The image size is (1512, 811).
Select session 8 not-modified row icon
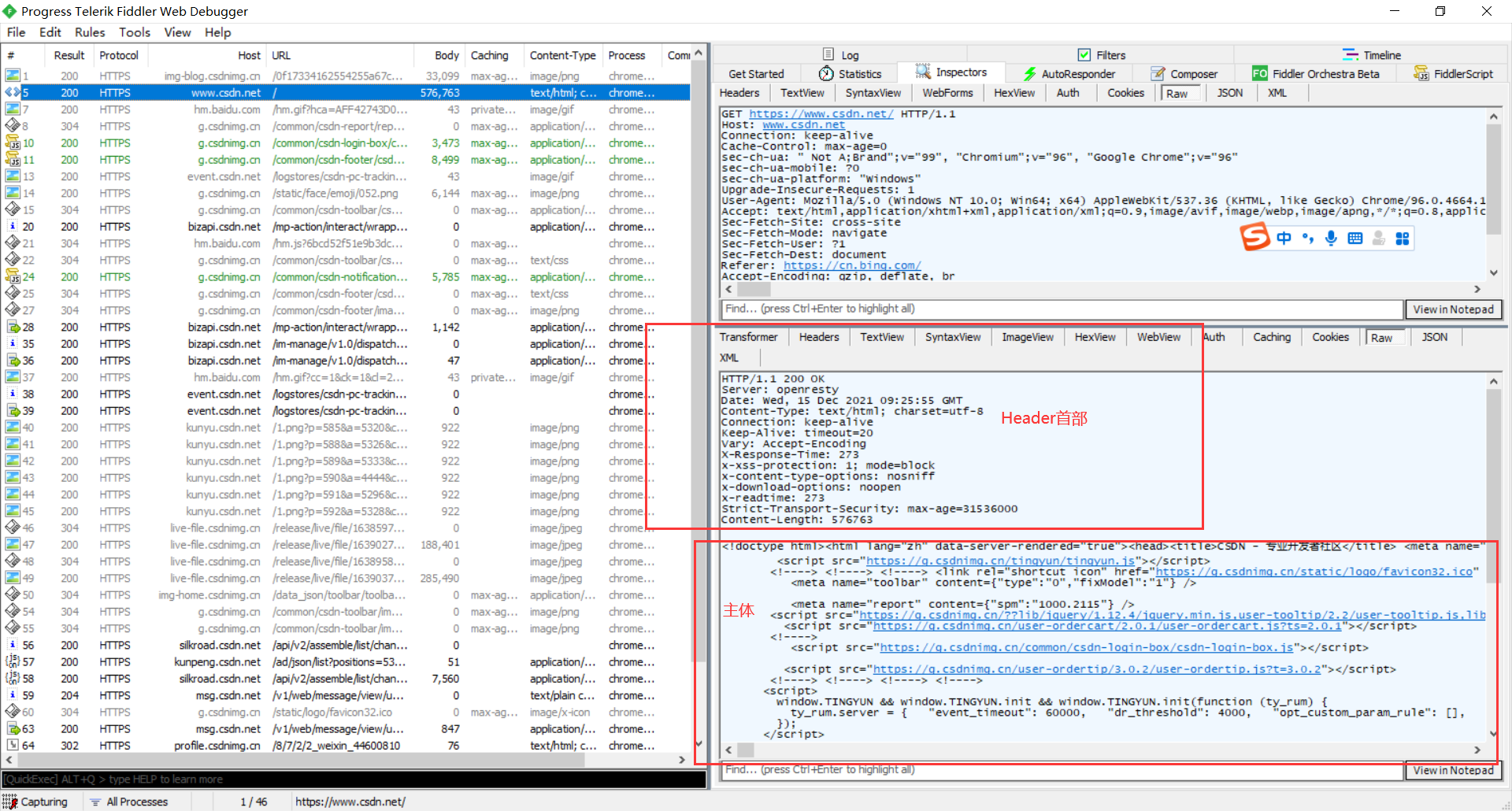coord(13,126)
